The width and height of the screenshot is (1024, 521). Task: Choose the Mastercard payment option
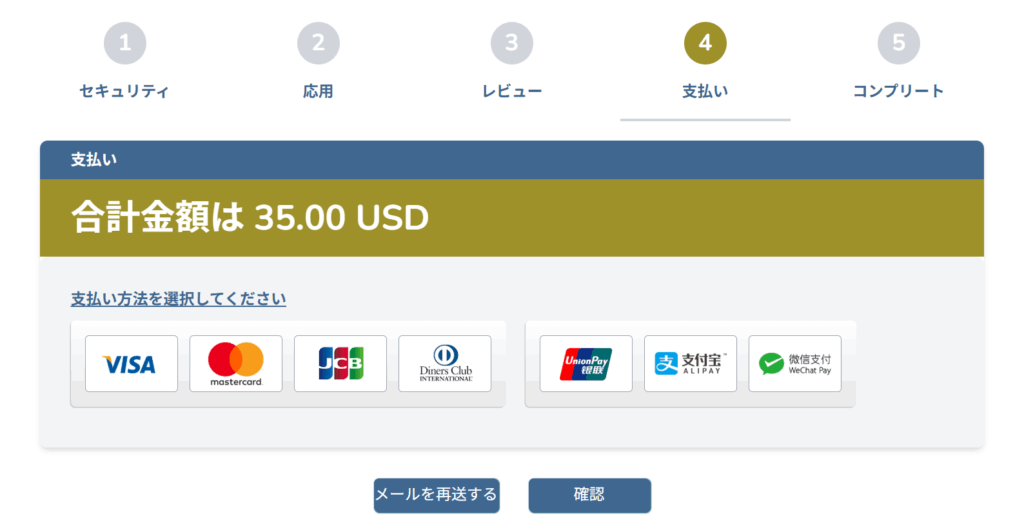[x=236, y=364]
